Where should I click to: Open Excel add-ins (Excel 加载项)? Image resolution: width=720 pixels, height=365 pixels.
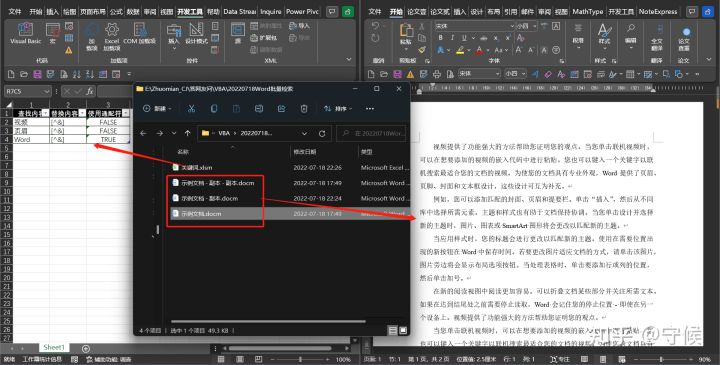pos(112,36)
